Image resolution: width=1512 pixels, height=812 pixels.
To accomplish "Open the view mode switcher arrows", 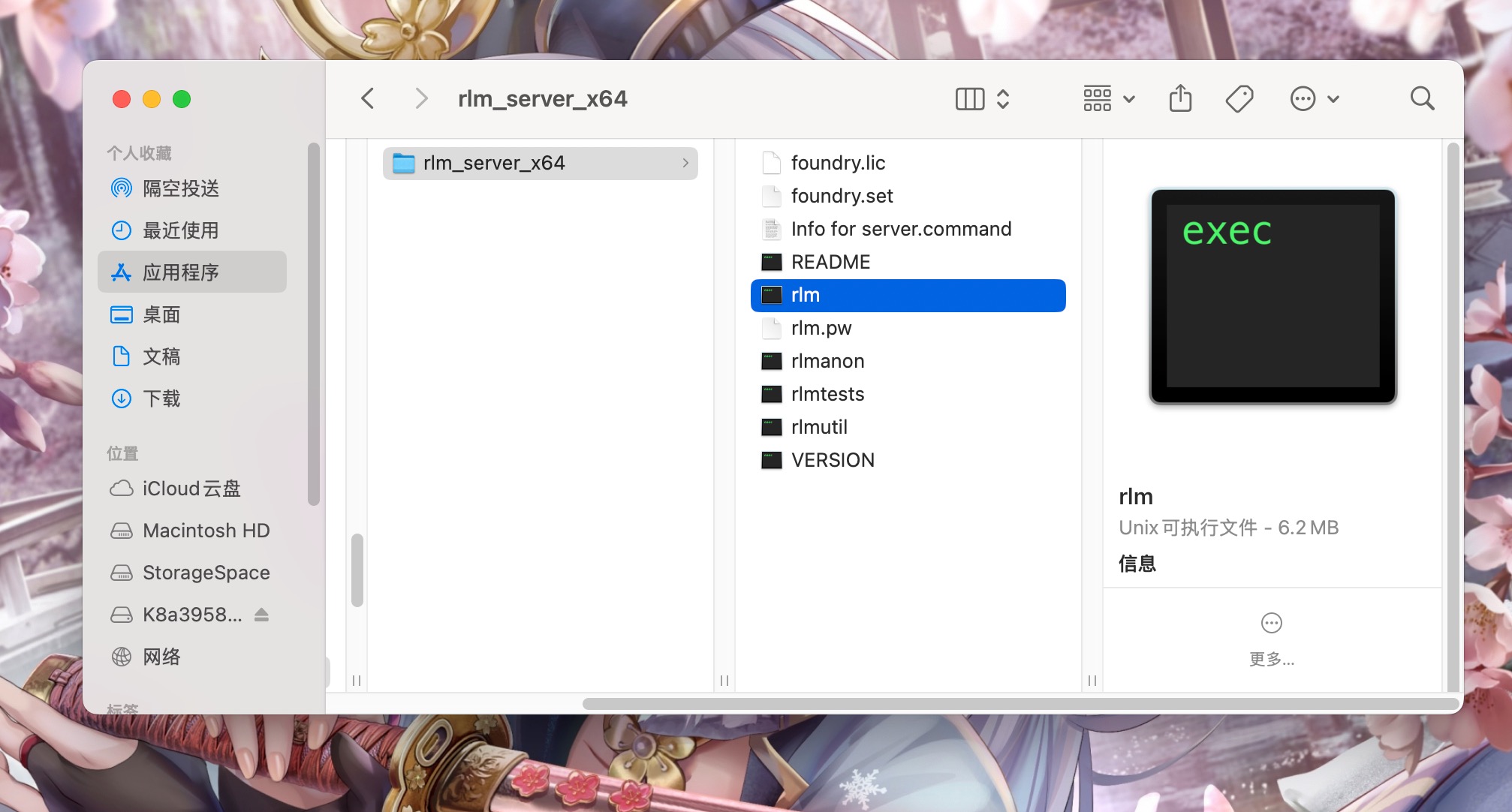I will click(1003, 98).
